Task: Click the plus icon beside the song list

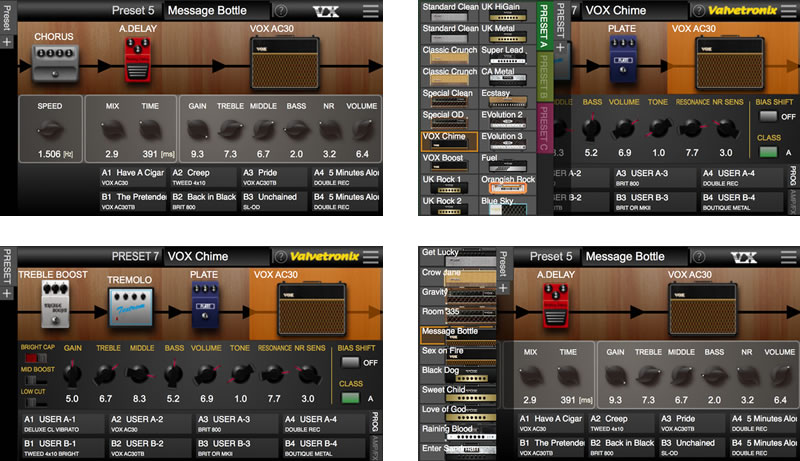Action: [503, 288]
